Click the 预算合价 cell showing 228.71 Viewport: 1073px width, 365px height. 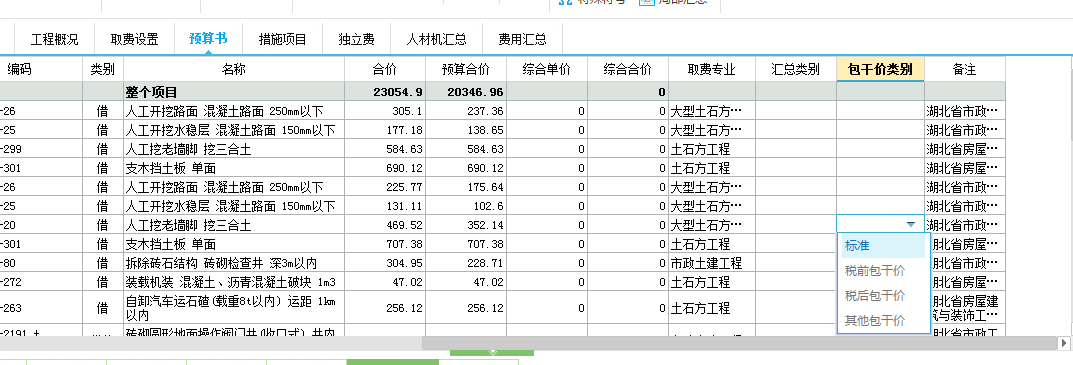tap(466, 263)
